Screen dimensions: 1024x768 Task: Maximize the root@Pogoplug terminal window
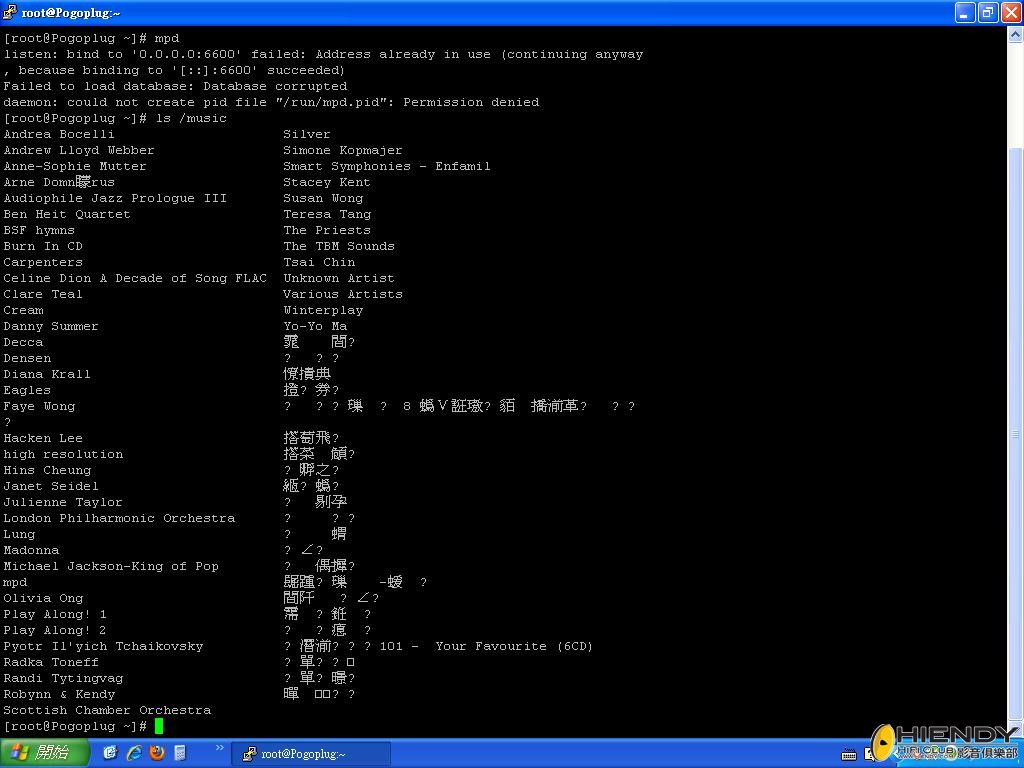click(x=987, y=12)
